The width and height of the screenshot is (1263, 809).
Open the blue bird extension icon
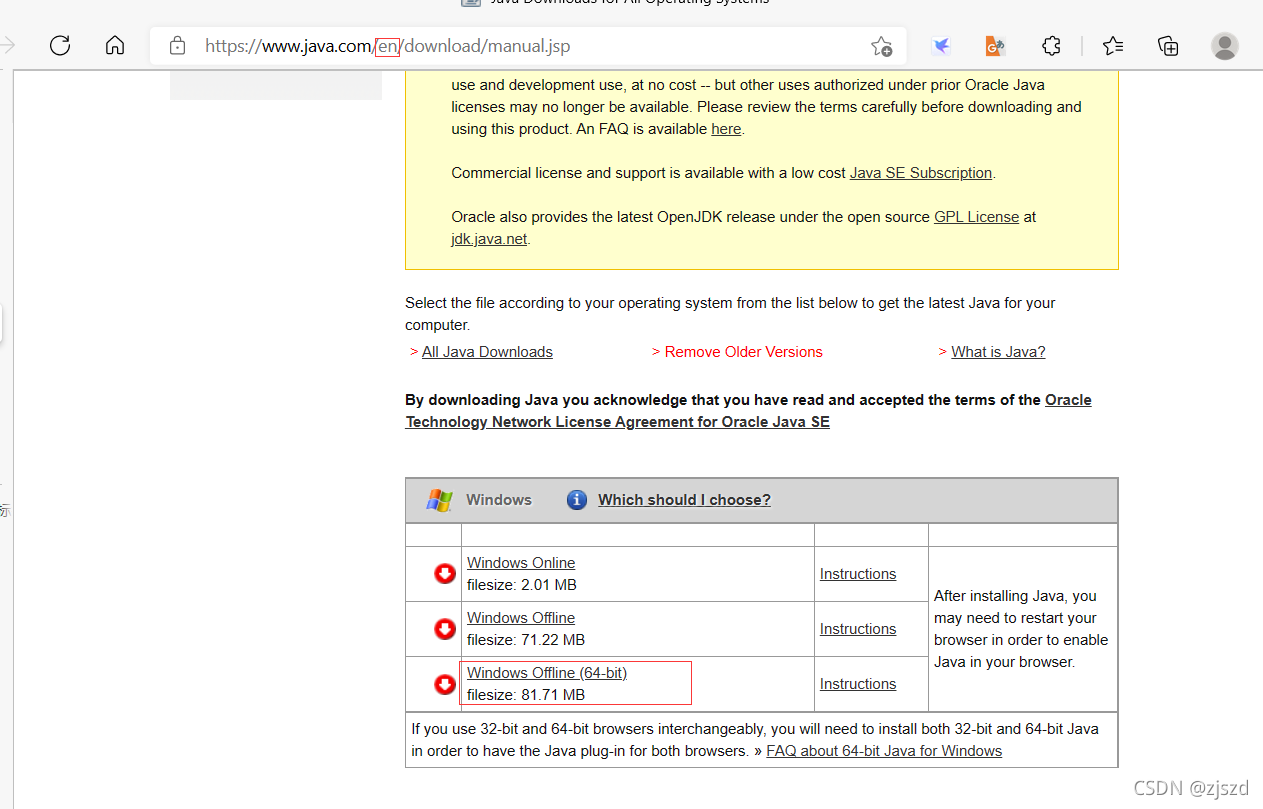click(941, 45)
